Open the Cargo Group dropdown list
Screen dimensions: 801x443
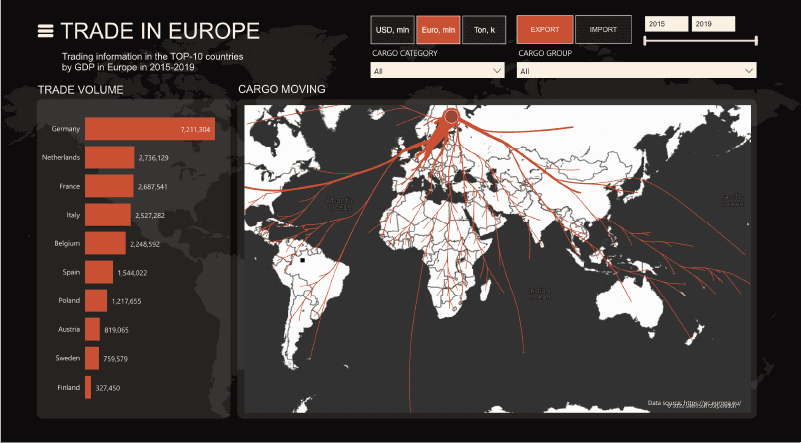click(x=637, y=71)
